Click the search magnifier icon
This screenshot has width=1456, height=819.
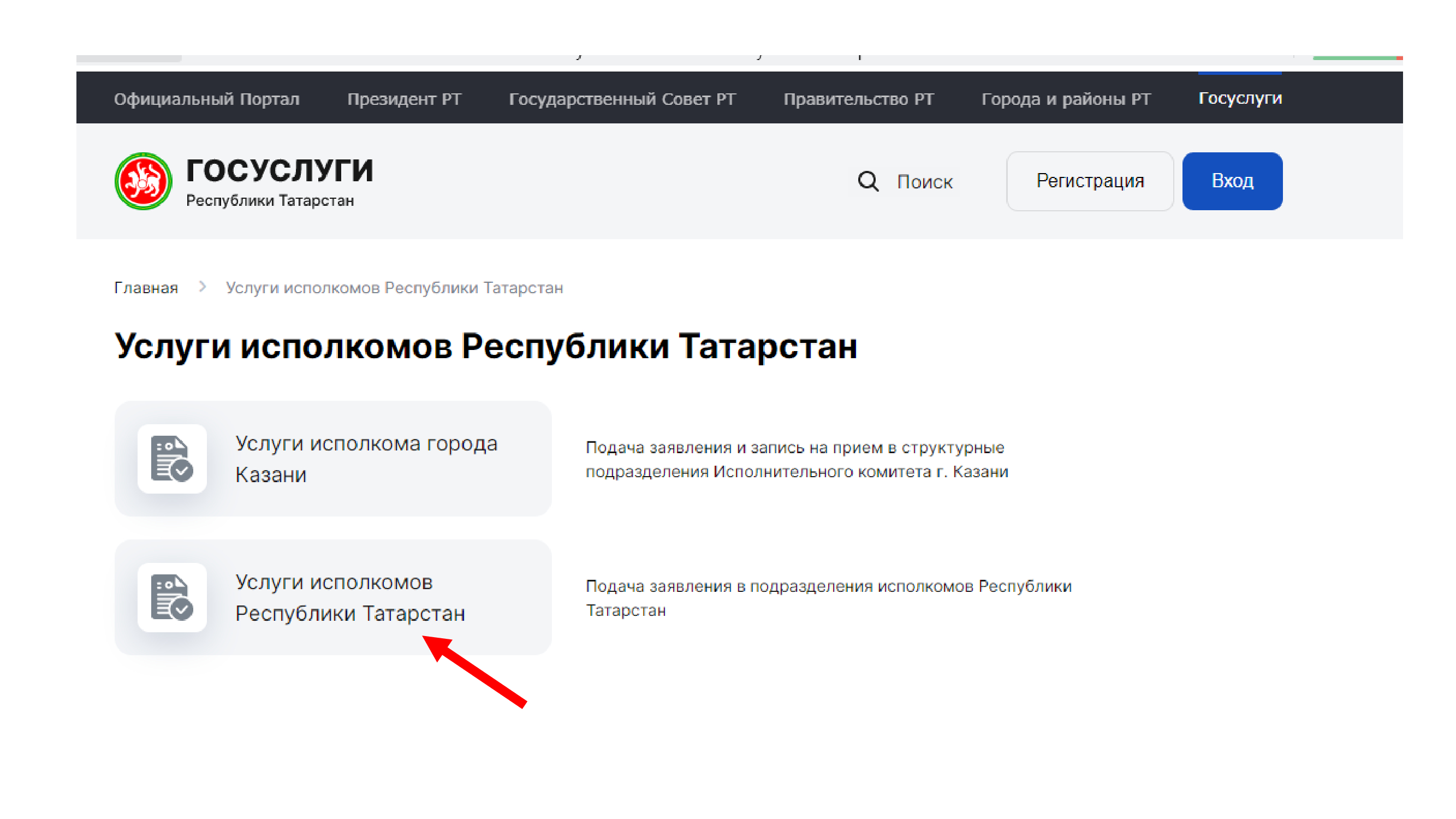[867, 181]
